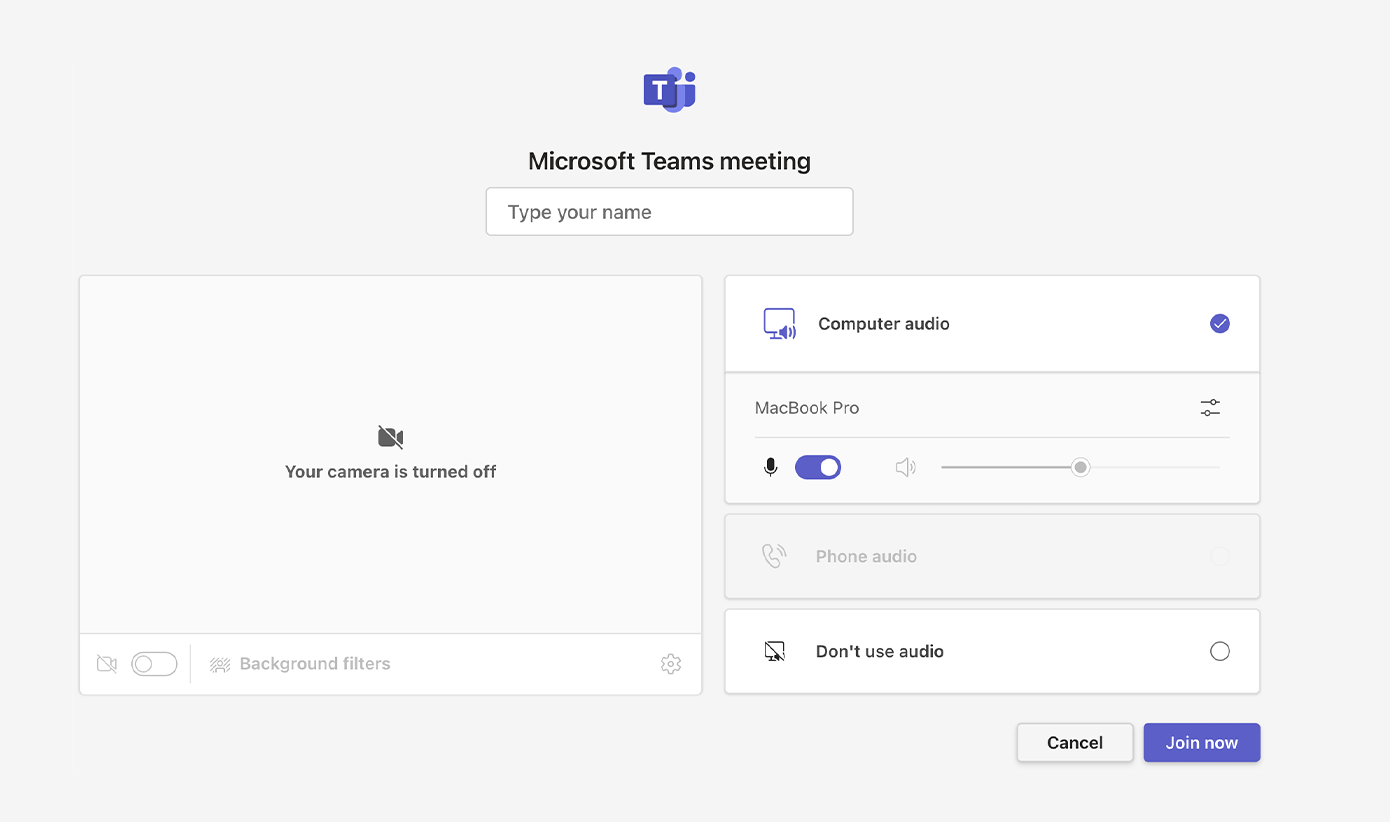Click the Phone audio label

(866, 556)
